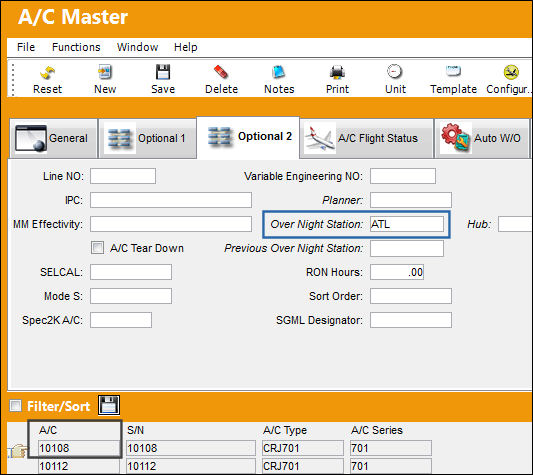The width and height of the screenshot is (533, 475).
Task: Open the Help menu
Action: coord(186,47)
